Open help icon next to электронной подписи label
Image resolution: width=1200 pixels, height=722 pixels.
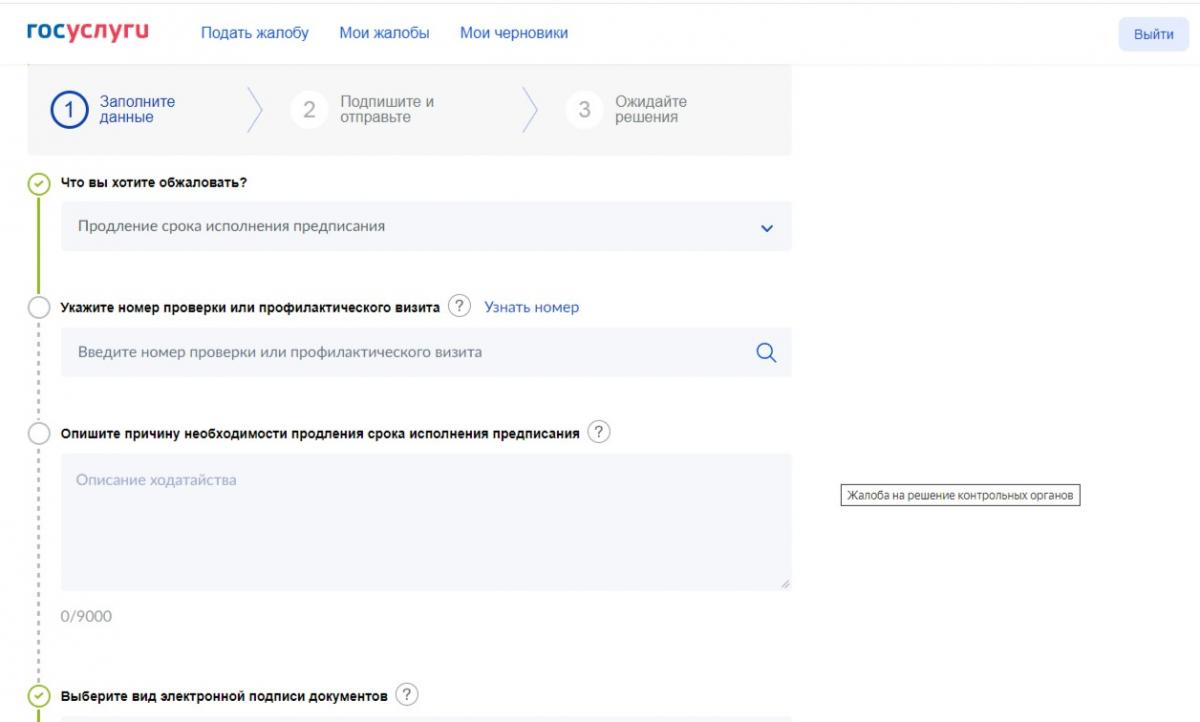click(x=406, y=695)
